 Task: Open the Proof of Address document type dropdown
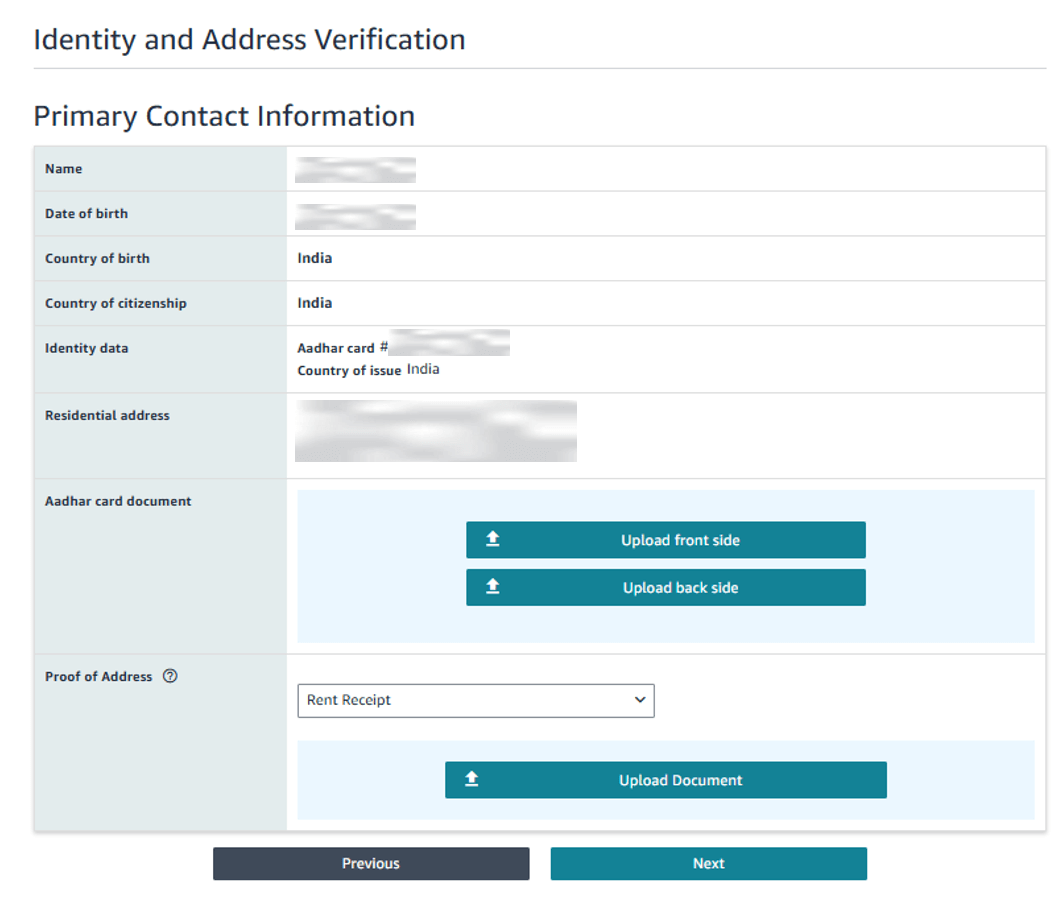pyautogui.click(x=475, y=700)
